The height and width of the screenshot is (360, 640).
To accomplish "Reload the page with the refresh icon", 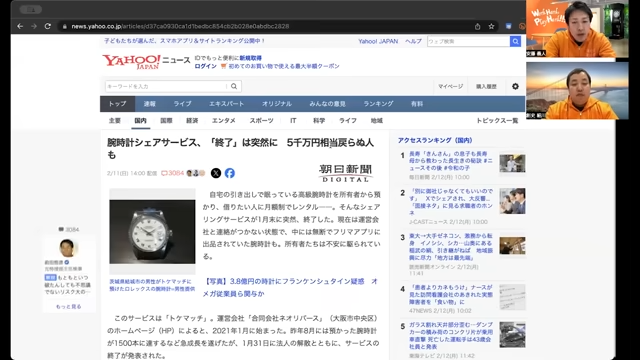I will click(48, 26).
